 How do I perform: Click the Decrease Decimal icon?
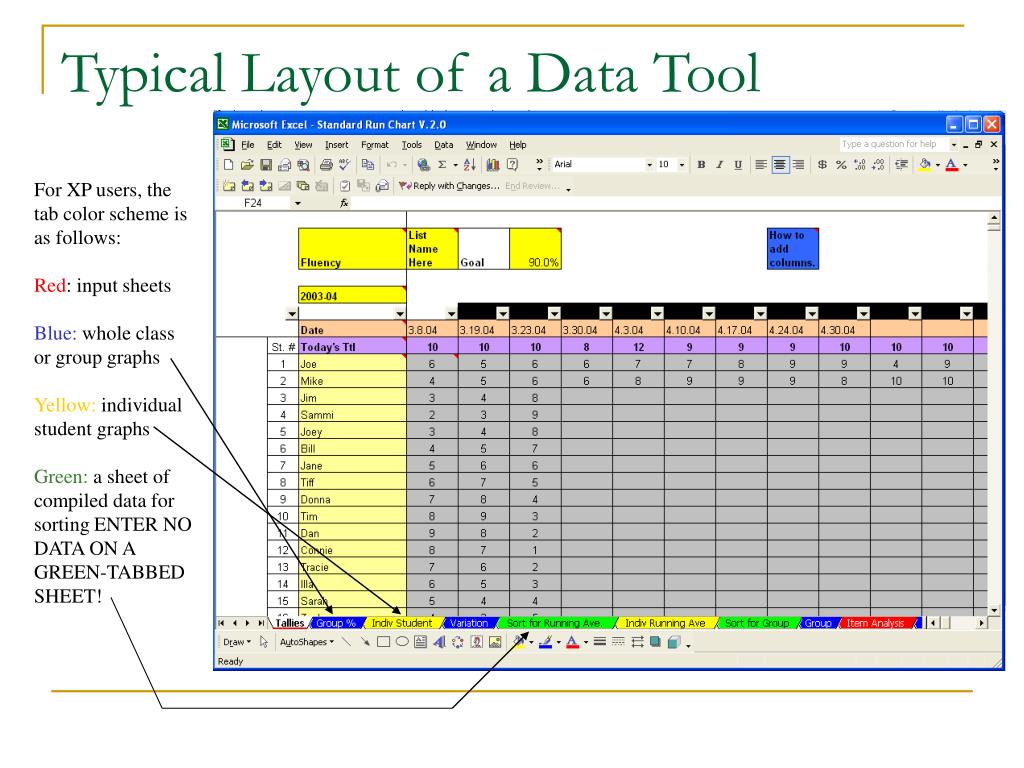[x=879, y=165]
